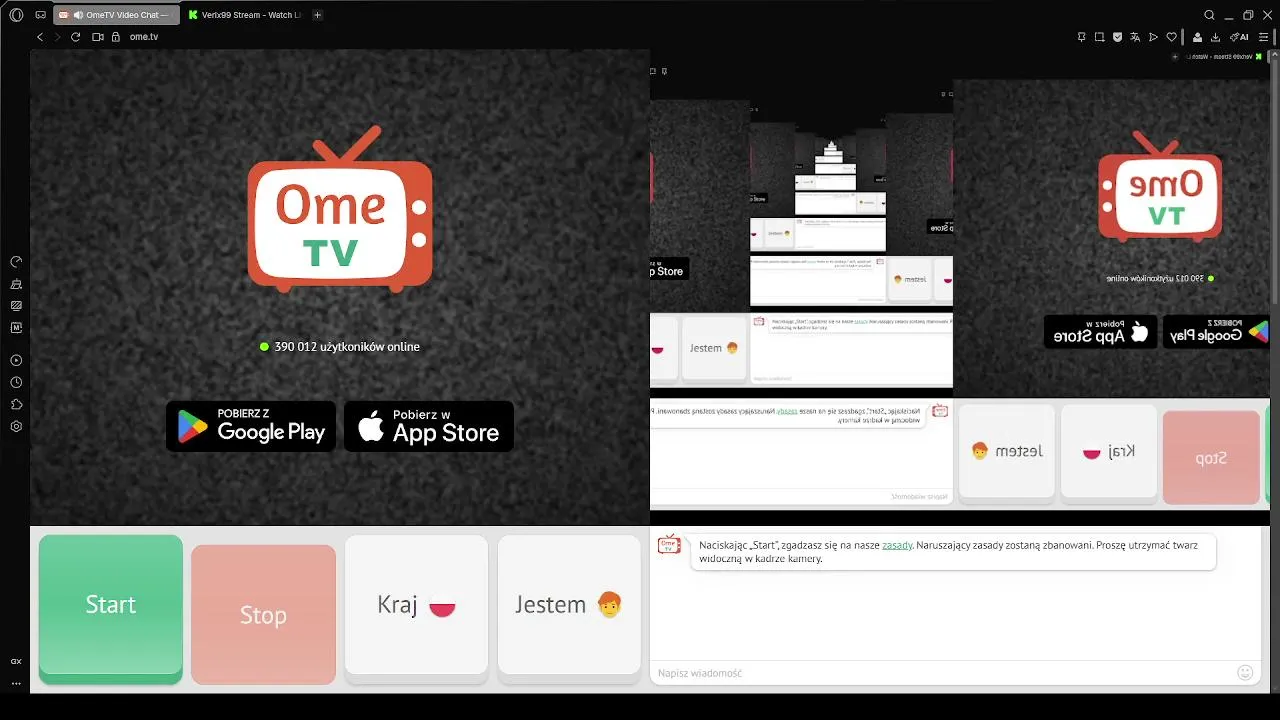The image size is (1280, 720).
Task: Open the tab search magnifier
Action: coord(1209,15)
